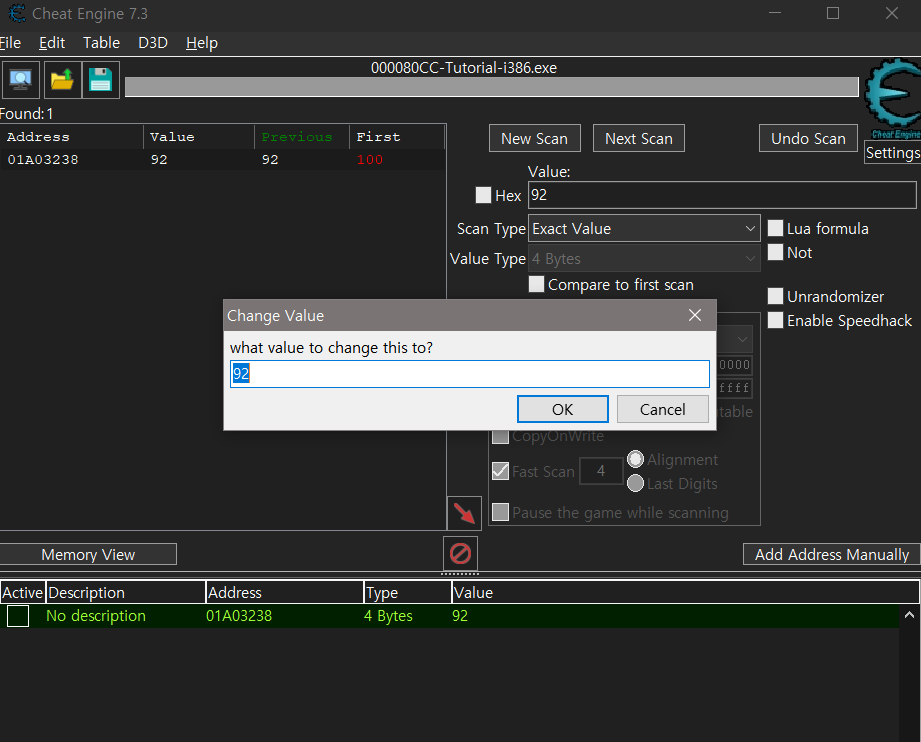Image resolution: width=921 pixels, height=742 pixels.
Task: Enable the Lua formula checkbox
Action: pos(775,228)
